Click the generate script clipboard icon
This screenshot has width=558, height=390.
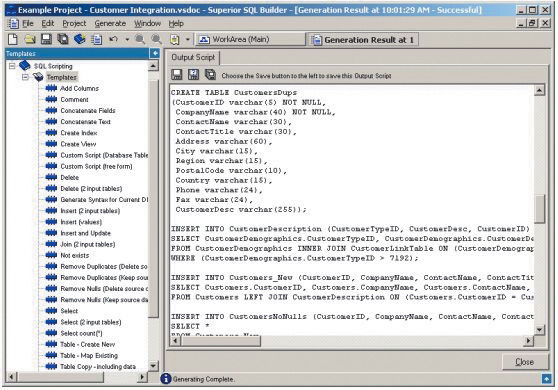point(174,39)
